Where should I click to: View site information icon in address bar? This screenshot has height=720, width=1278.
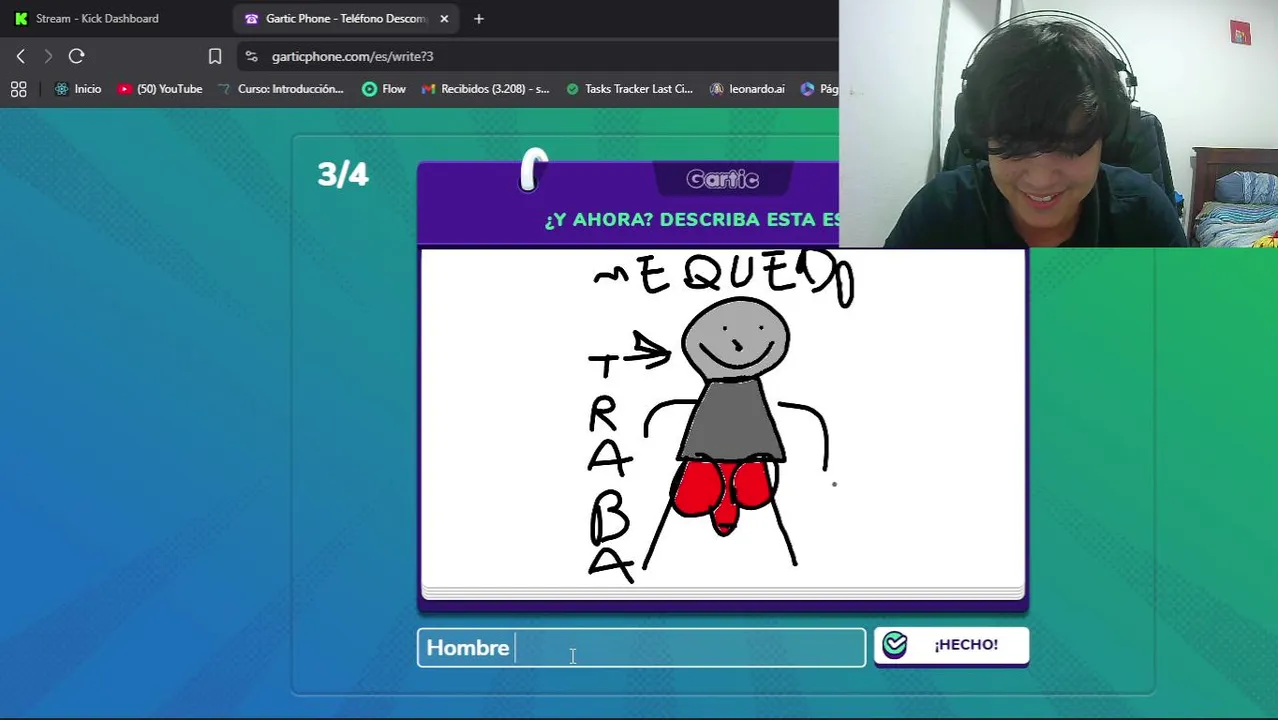point(251,56)
